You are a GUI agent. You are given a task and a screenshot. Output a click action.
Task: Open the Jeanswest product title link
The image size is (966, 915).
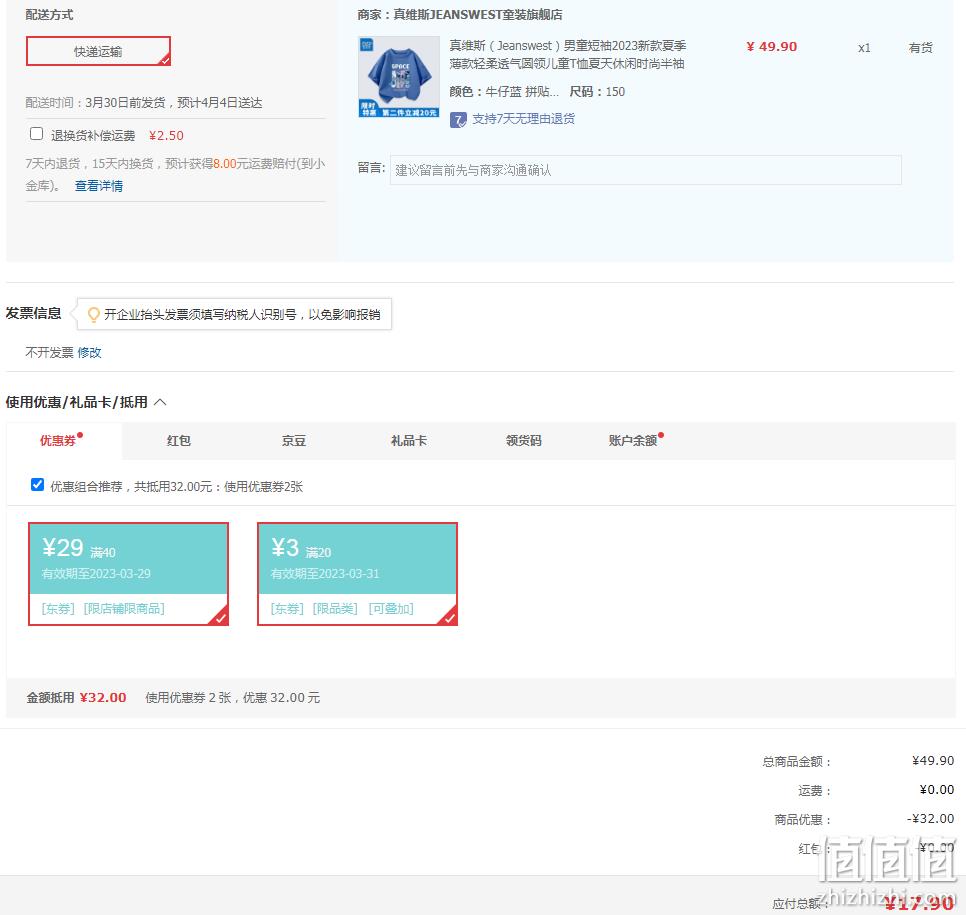pyautogui.click(x=567, y=54)
